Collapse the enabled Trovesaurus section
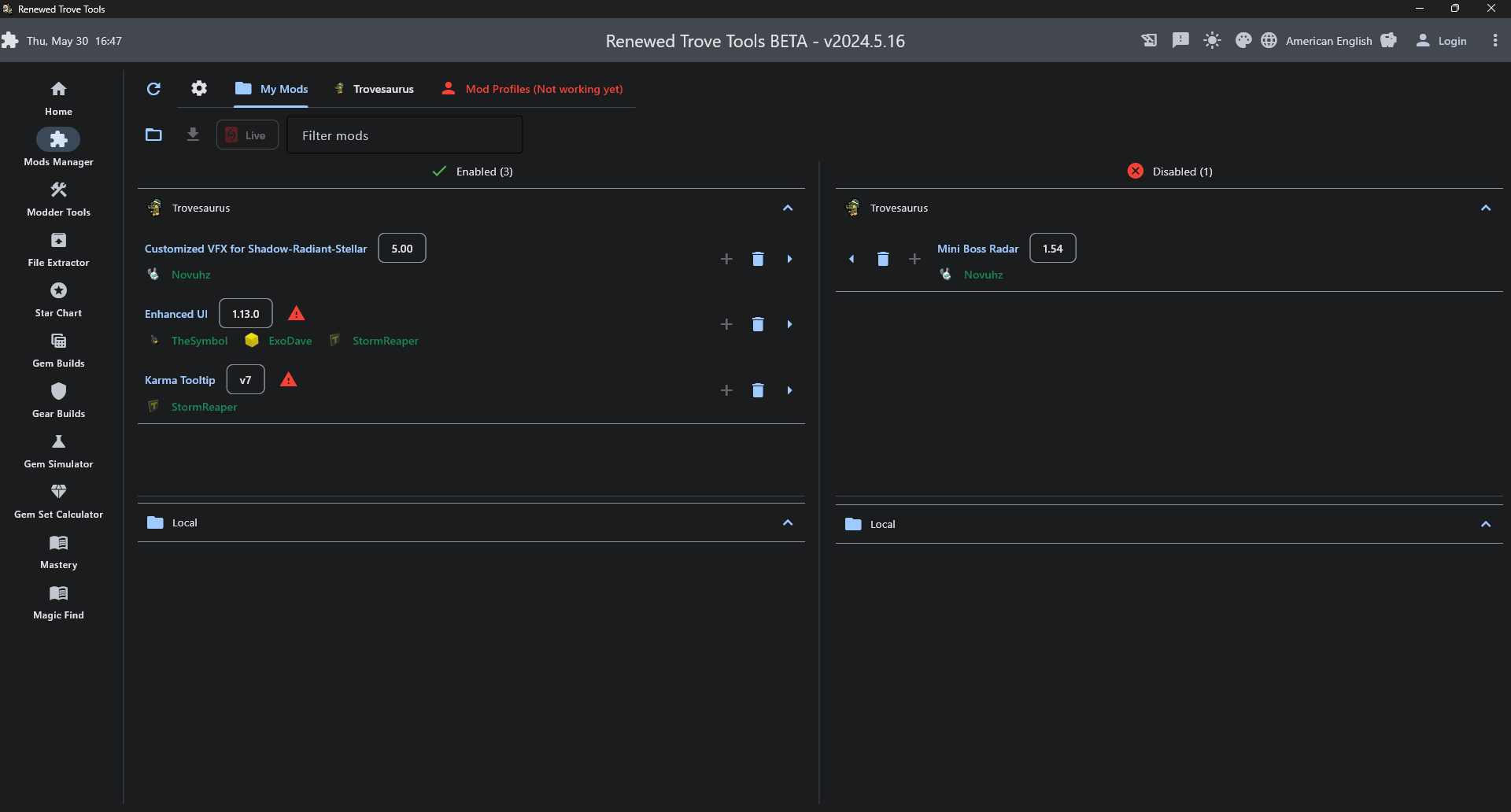The width and height of the screenshot is (1511, 812). click(x=788, y=208)
